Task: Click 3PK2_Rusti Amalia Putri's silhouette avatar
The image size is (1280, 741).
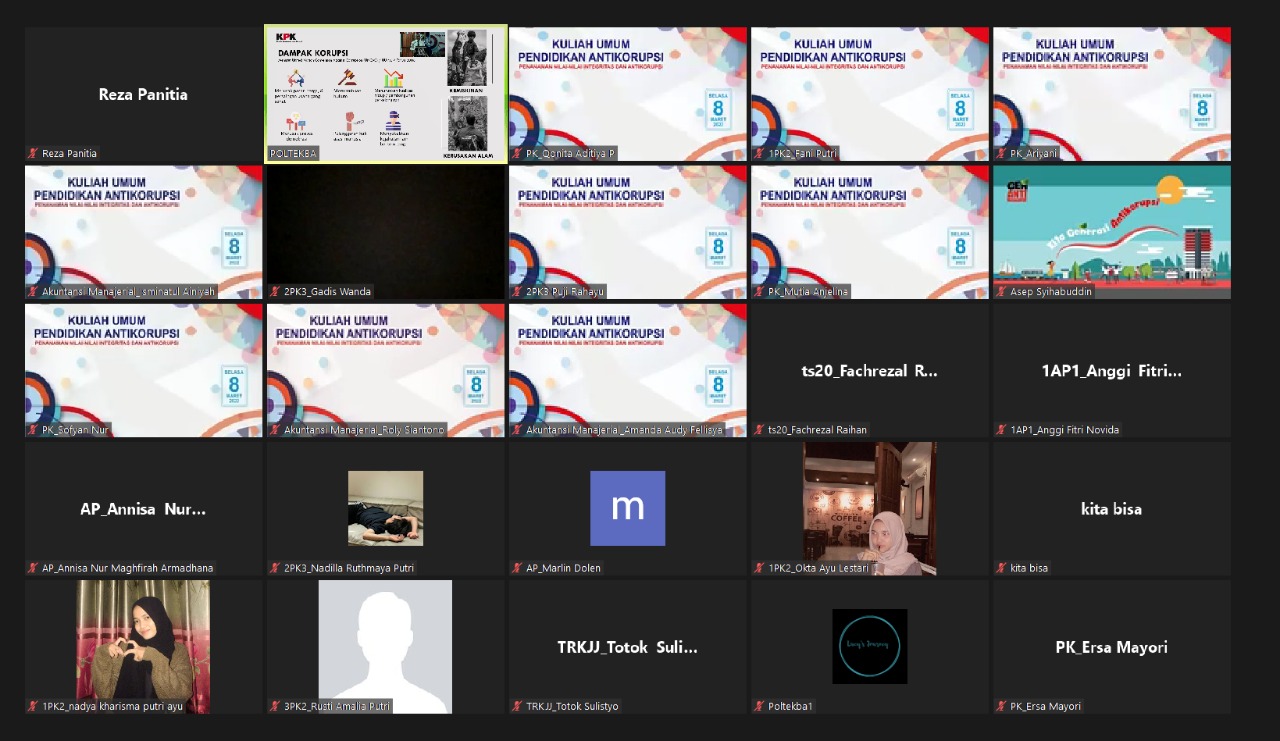Action: point(385,646)
